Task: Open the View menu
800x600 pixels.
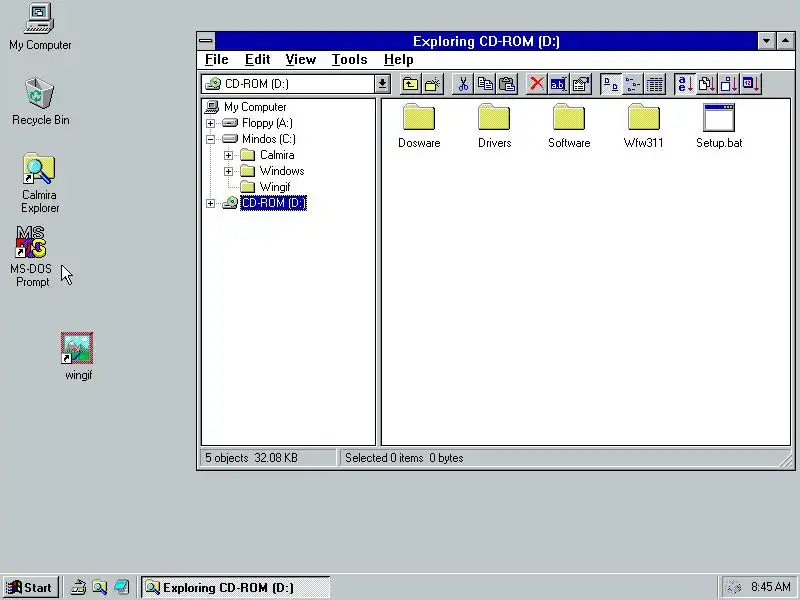Action: (301, 60)
